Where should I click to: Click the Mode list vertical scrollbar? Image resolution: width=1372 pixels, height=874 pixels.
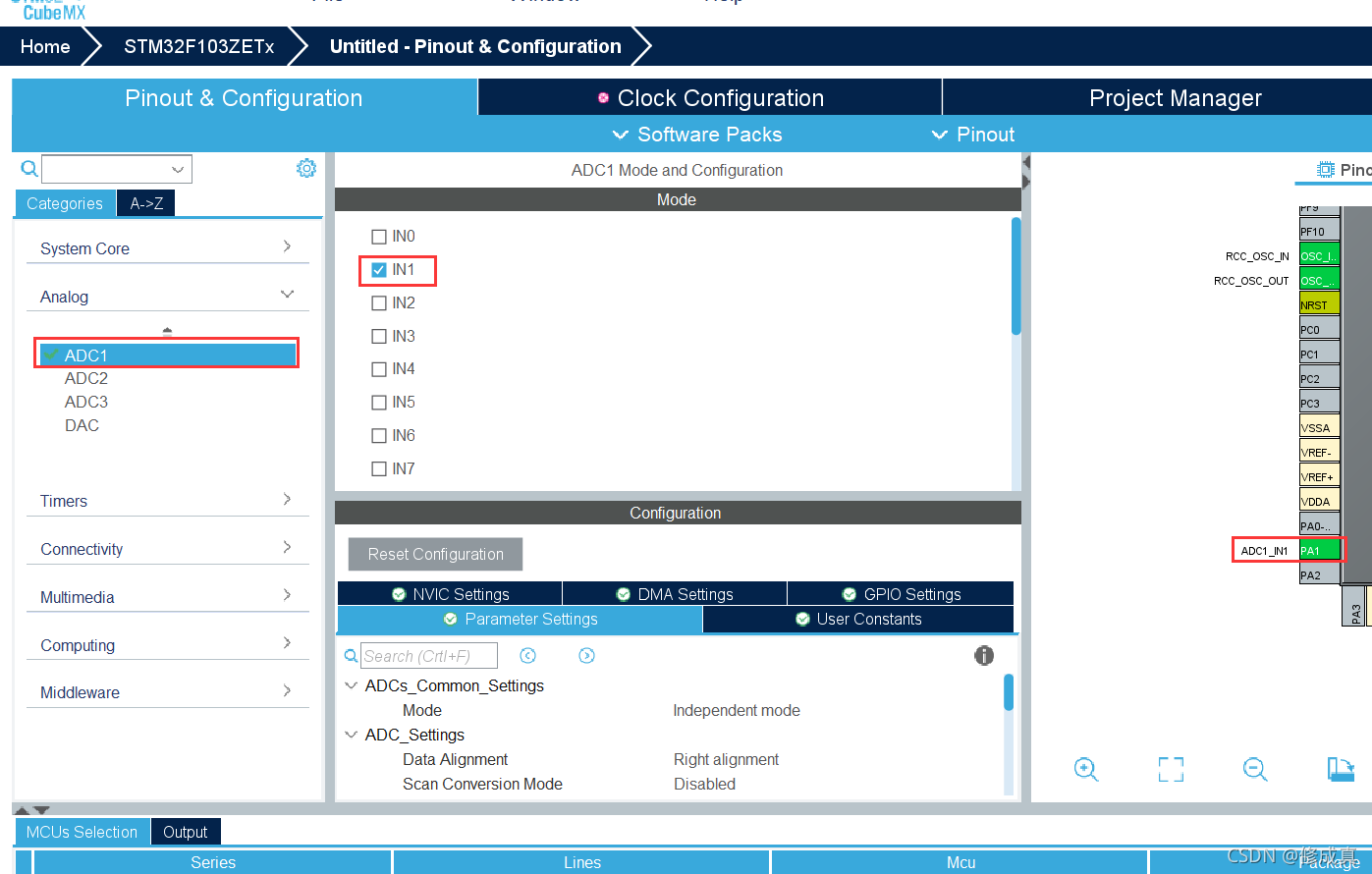[1015, 276]
